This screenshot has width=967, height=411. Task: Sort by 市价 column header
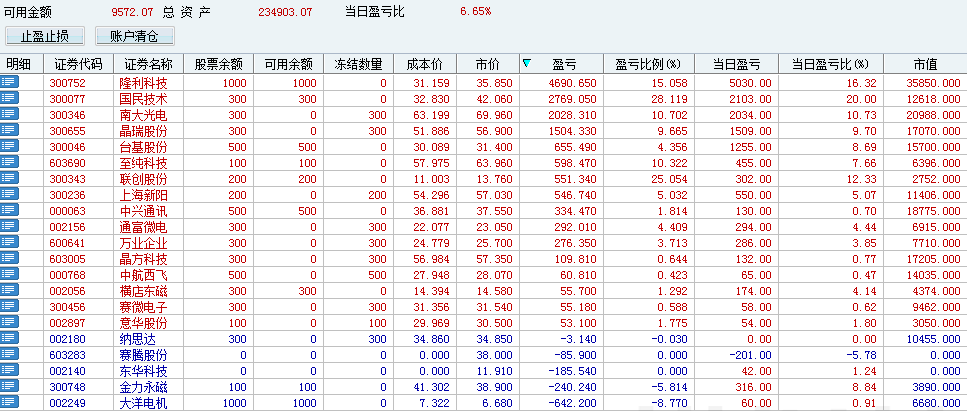pos(487,64)
